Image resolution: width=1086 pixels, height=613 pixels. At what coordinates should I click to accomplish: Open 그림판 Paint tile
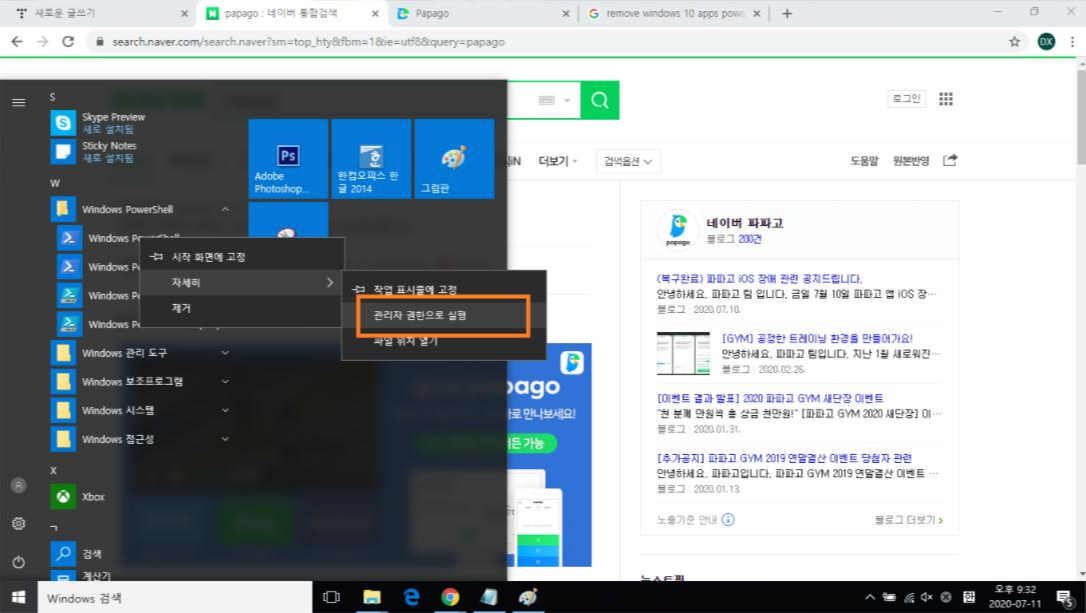pyautogui.click(x=454, y=159)
